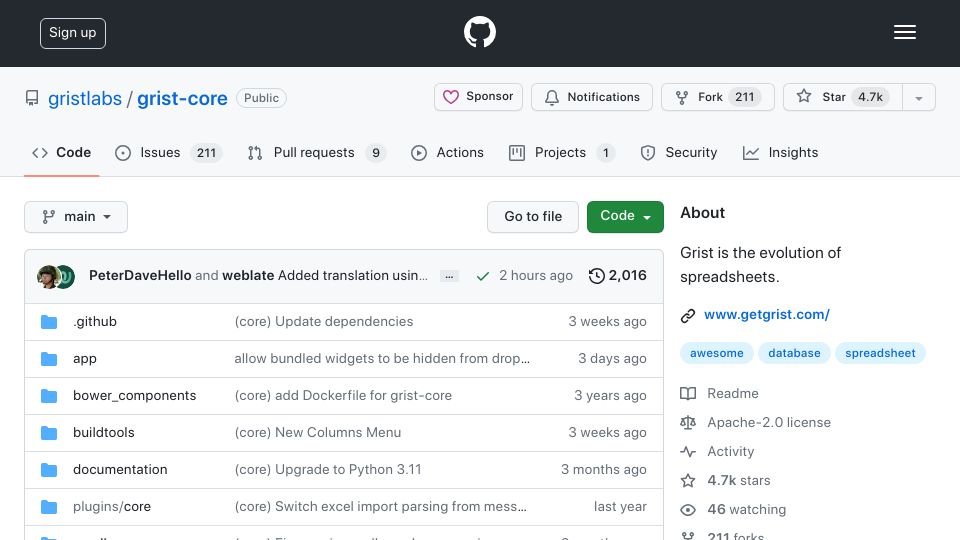This screenshot has height=540, width=960.
Task: Open the "add Dockerfile for grist-core" commit
Action: (343, 396)
